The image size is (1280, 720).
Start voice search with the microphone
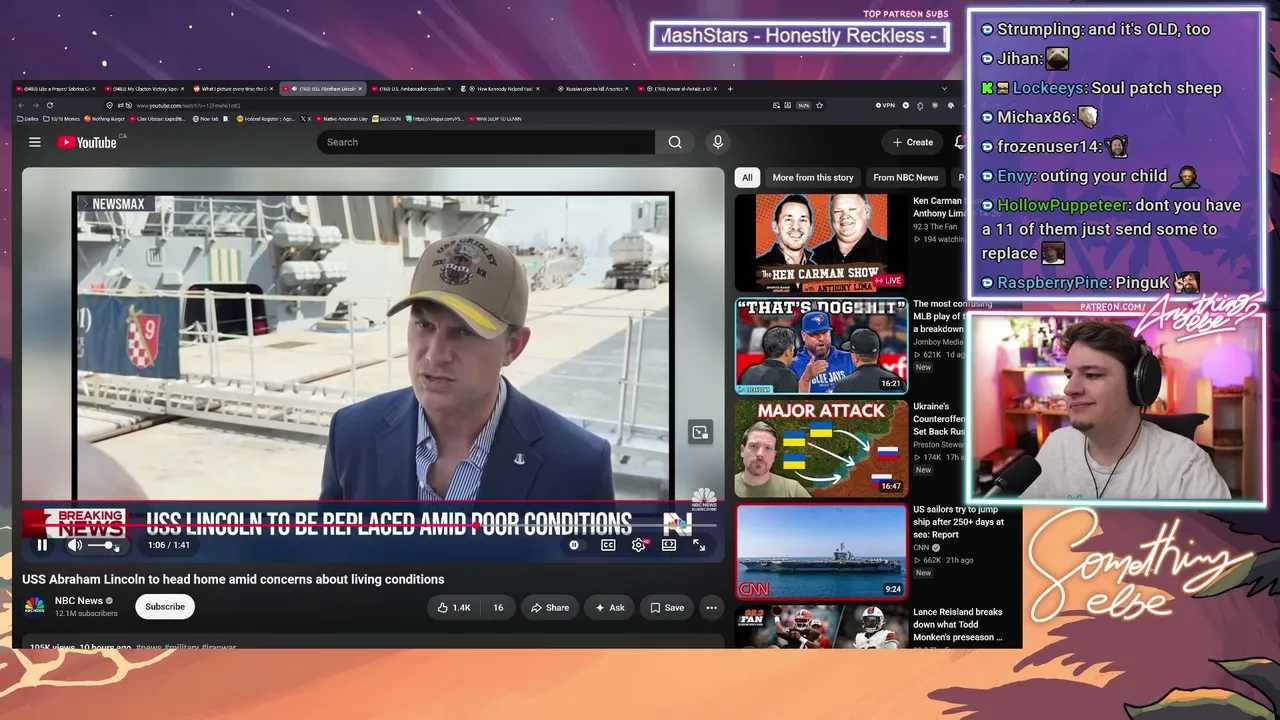[717, 142]
